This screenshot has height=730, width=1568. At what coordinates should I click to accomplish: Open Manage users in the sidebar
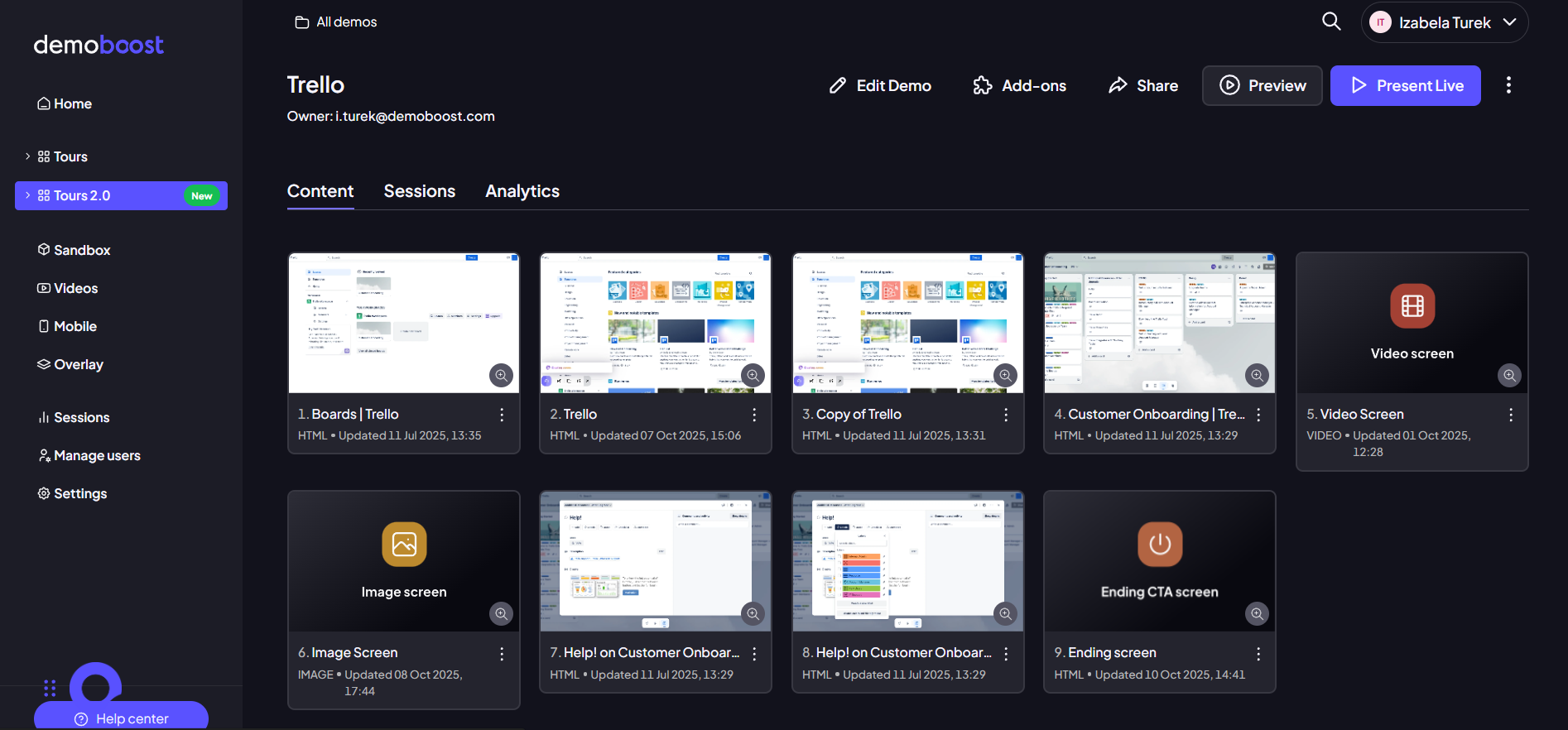(89, 455)
